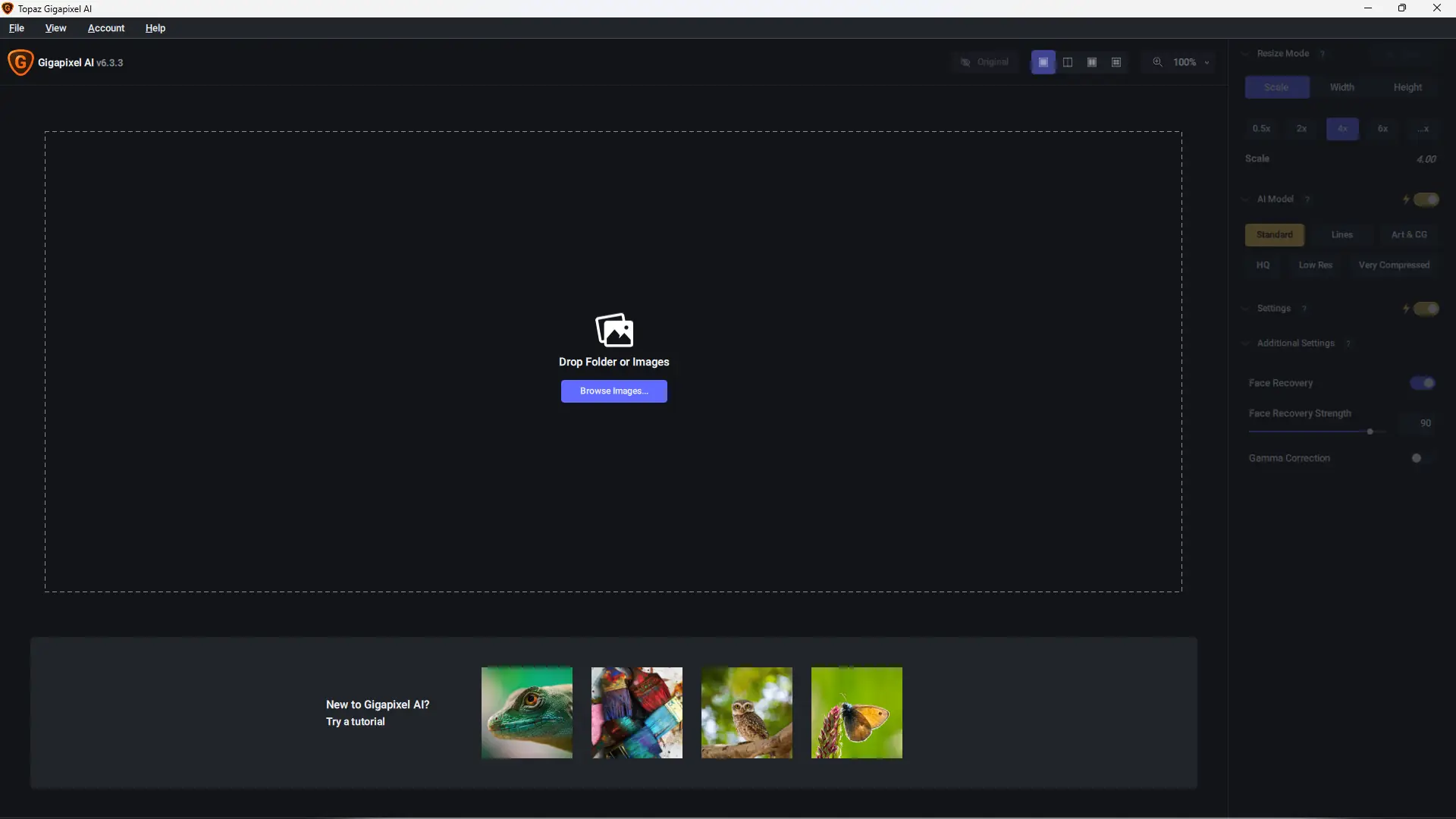The height and width of the screenshot is (819, 1456).
Task: Click the Gigapixel AI logo icon
Action: tap(20, 62)
